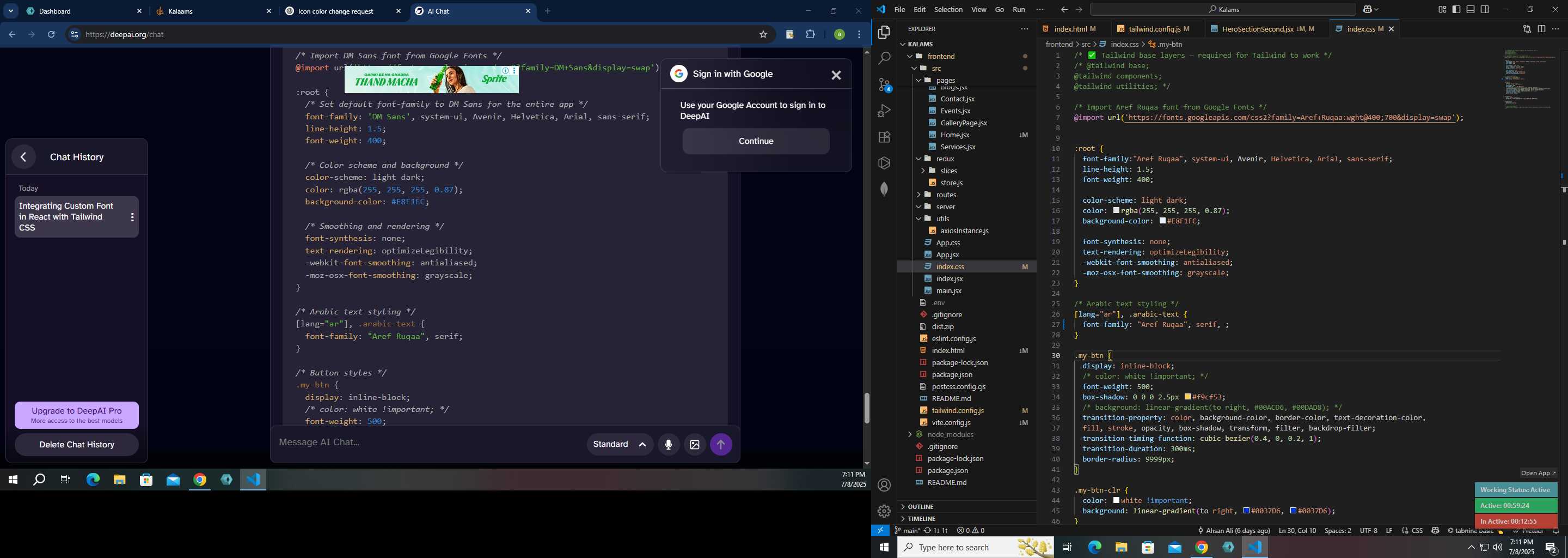
Task: Open the Standard model dropdown
Action: pos(620,445)
